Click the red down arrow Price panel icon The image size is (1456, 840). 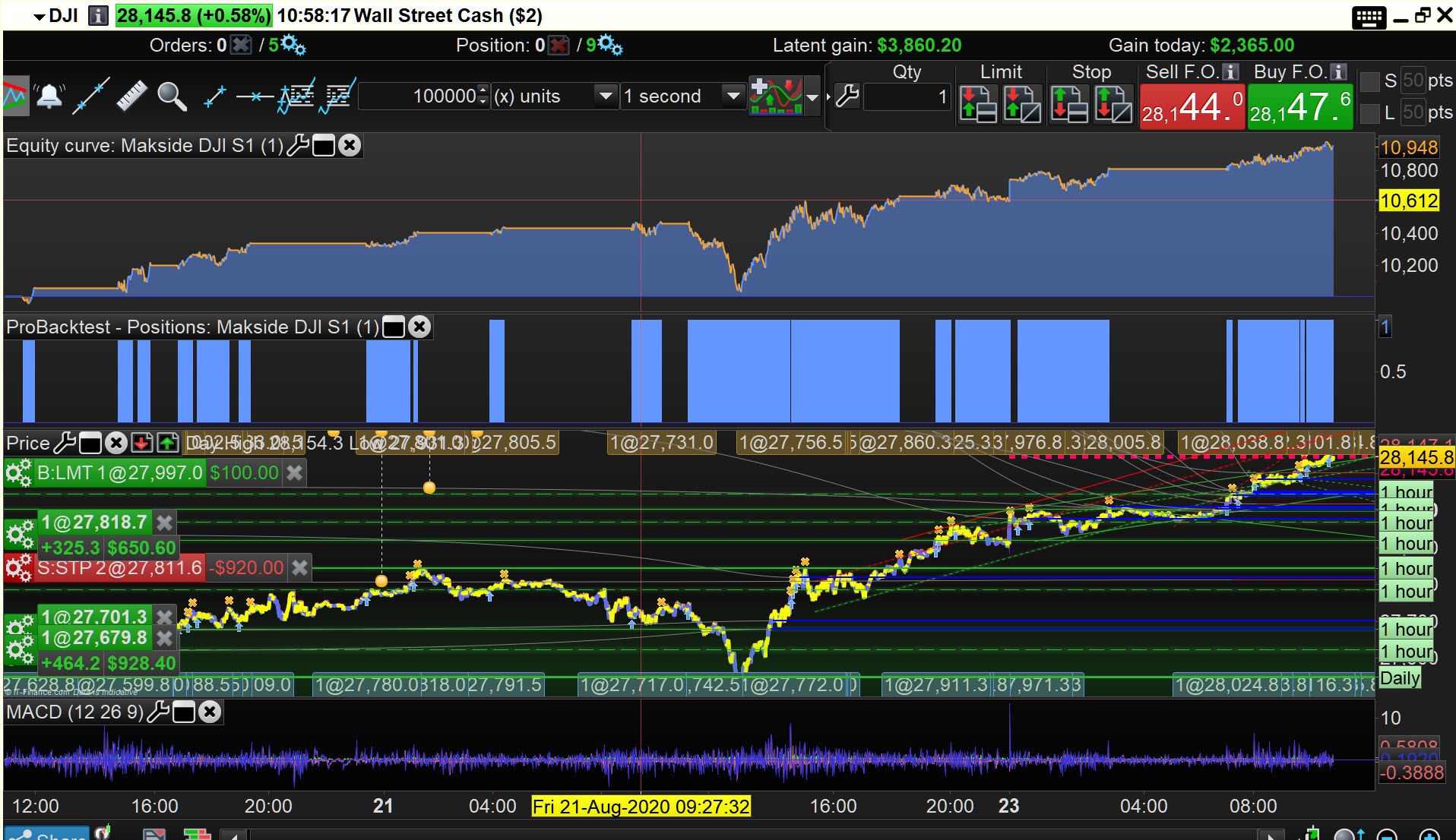[141, 442]
